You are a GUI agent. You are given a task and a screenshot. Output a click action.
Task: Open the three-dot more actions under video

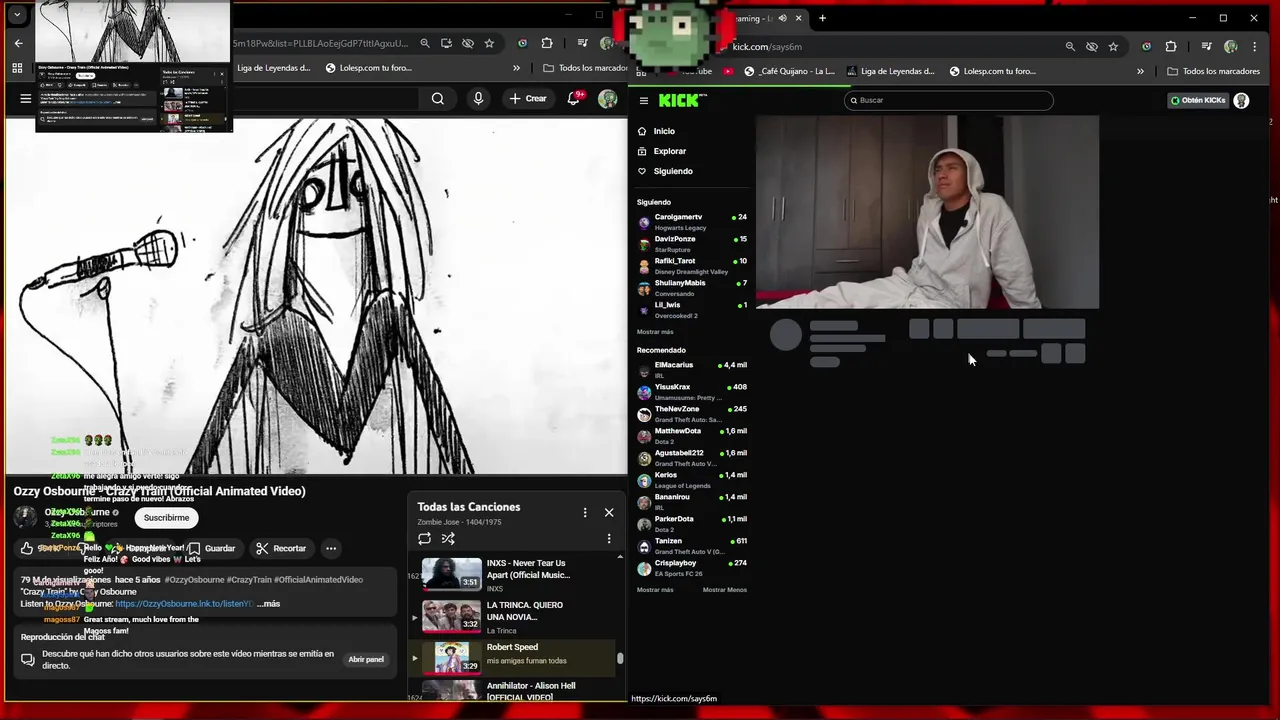coord(331,548)
